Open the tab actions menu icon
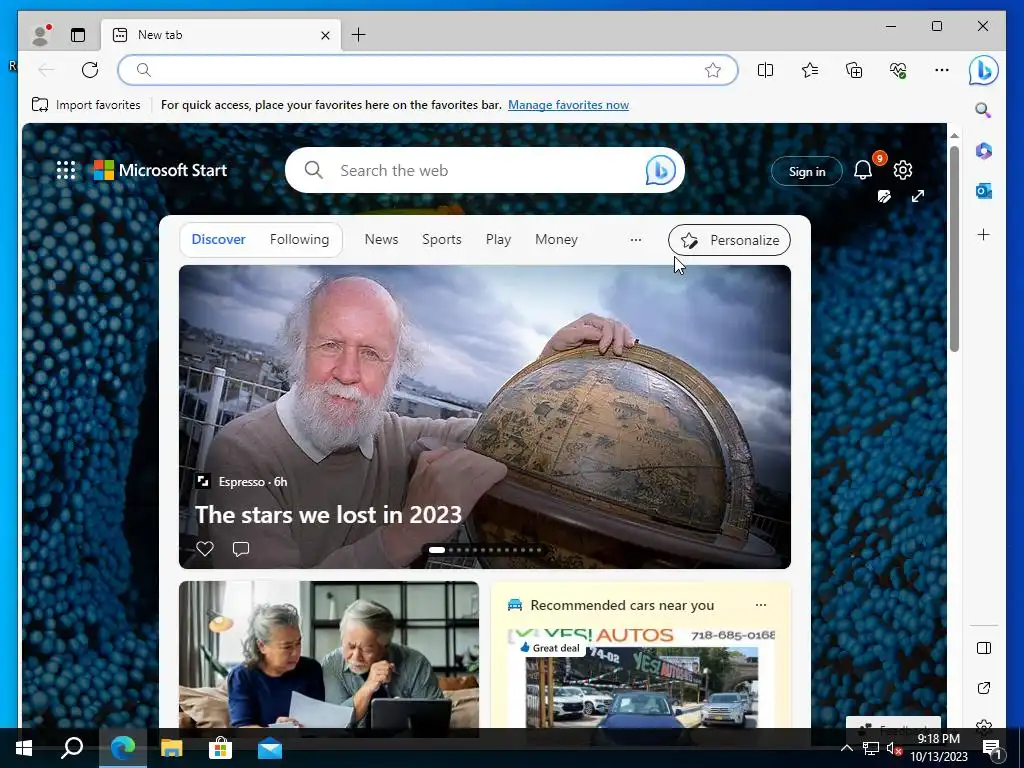 (x=78, y=35)
